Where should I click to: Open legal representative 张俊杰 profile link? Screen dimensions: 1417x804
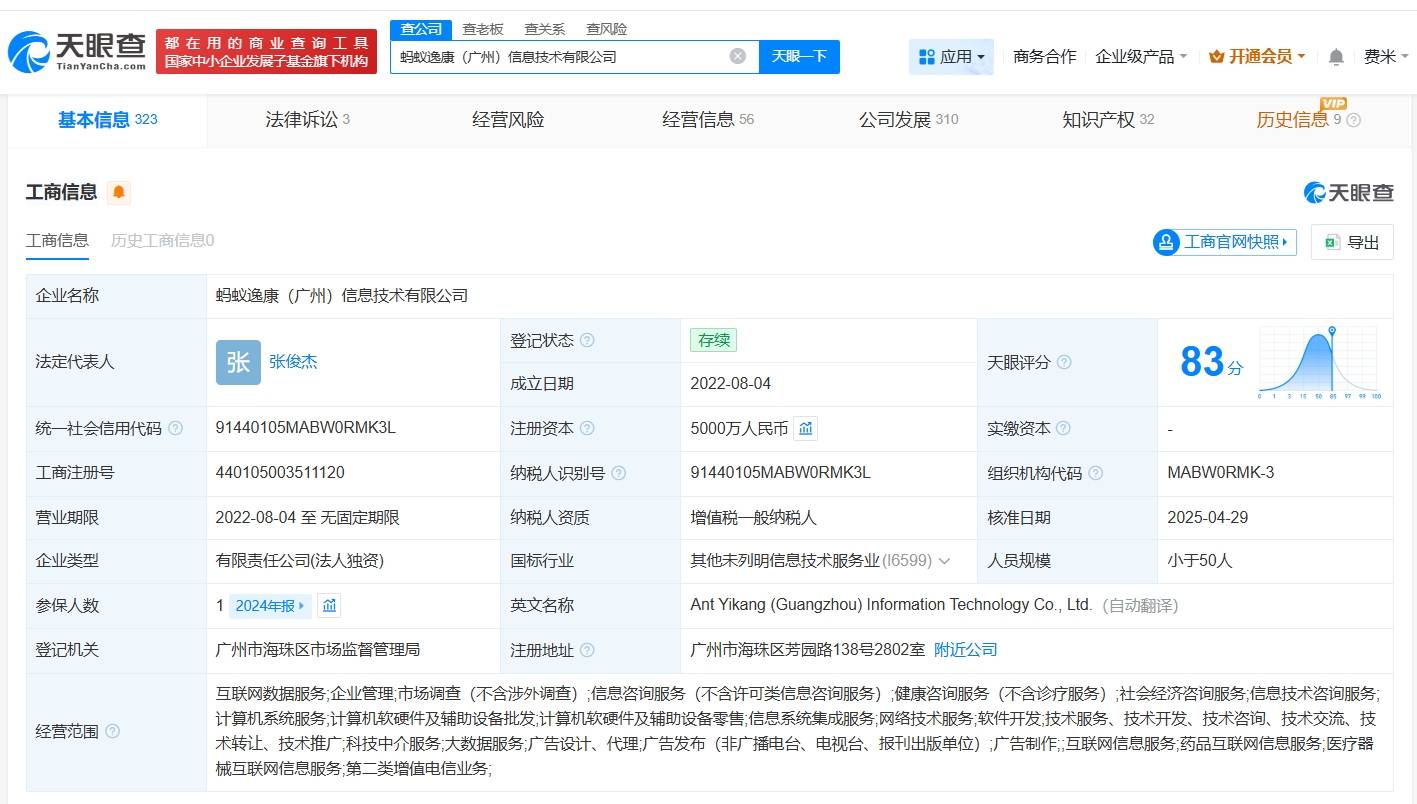click(294, 362)
